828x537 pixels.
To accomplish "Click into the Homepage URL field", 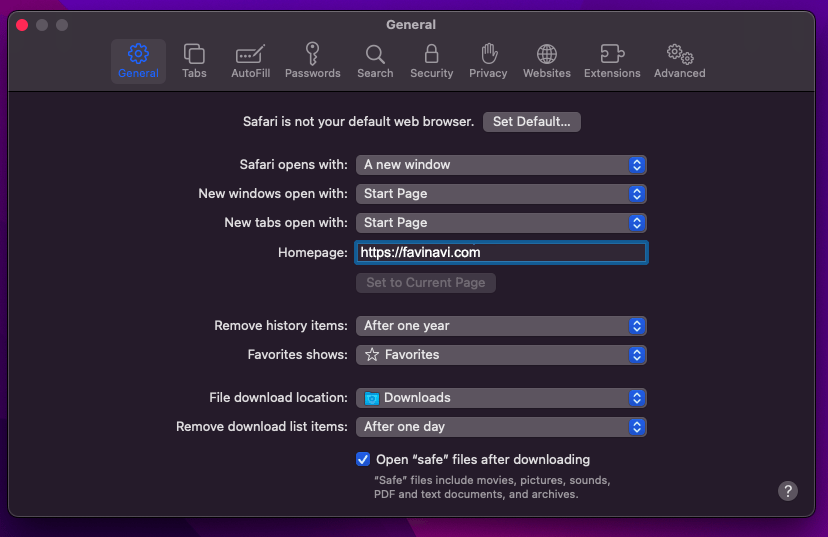I will click(501, 252).
